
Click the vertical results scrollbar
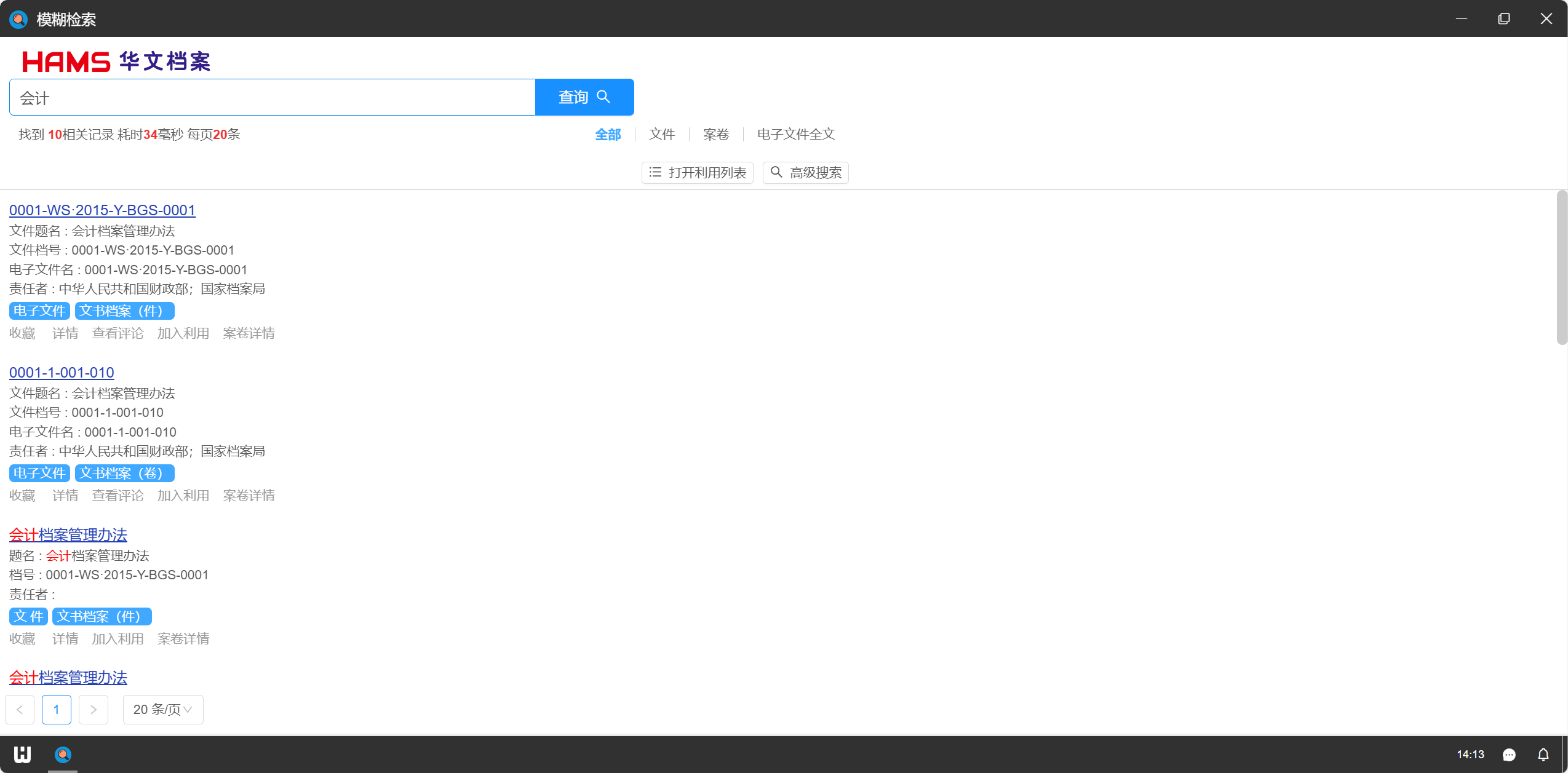pyautogui.click(x=1561, y=268)
